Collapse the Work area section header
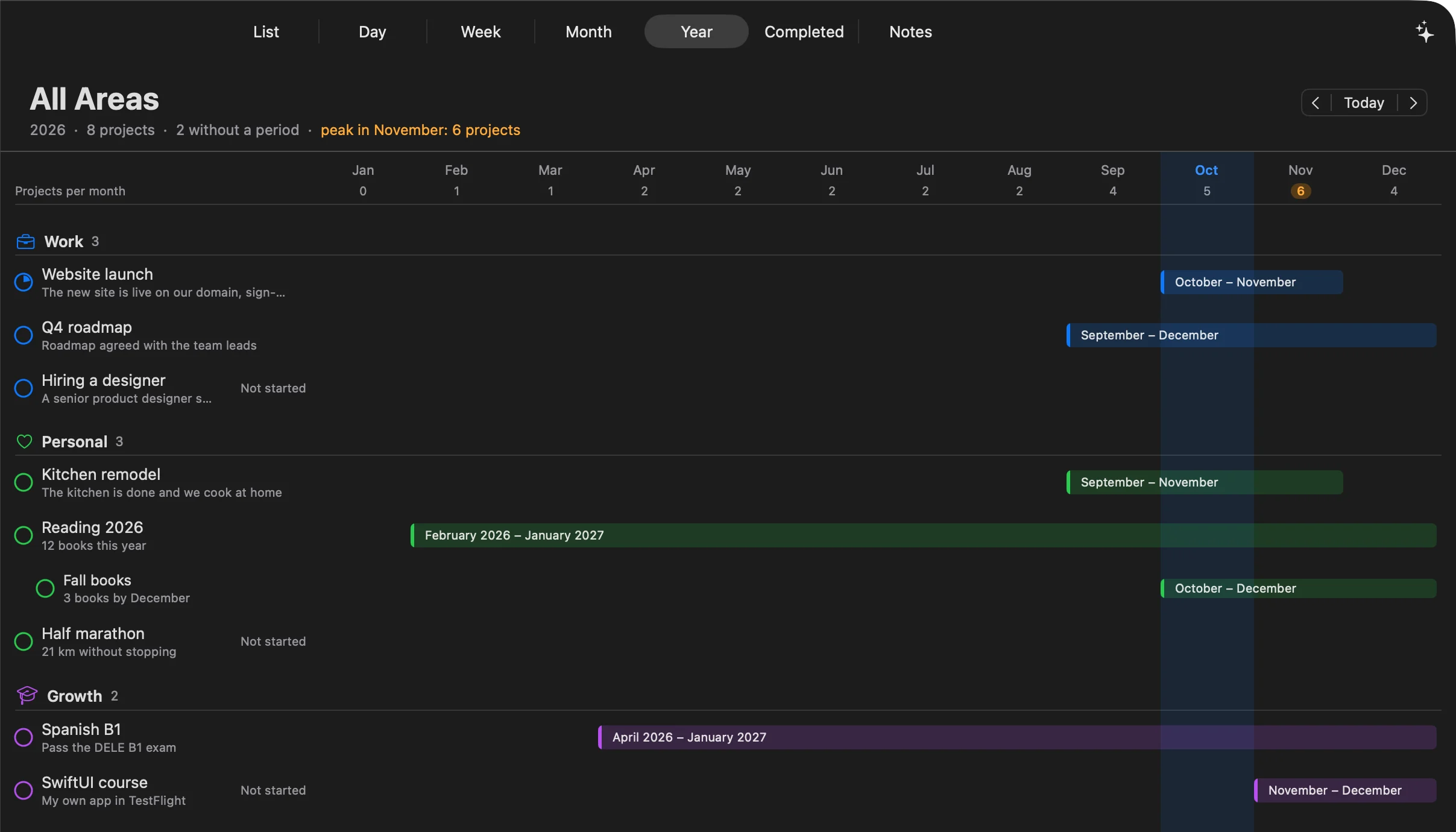This screenshot has width=1456, height=832. click(64, 242)
